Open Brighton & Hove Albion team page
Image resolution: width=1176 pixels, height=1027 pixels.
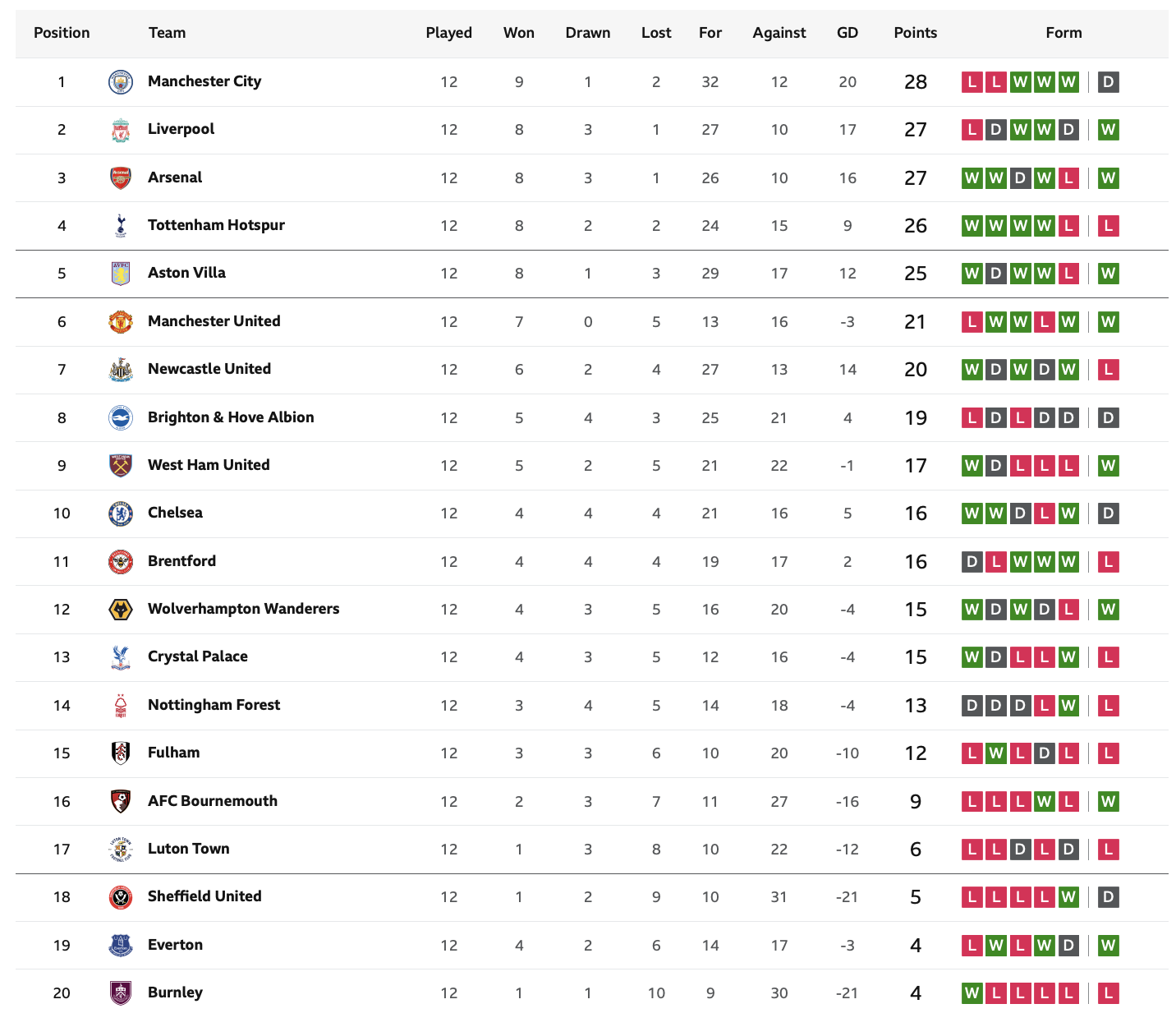[x=231, y=417]
